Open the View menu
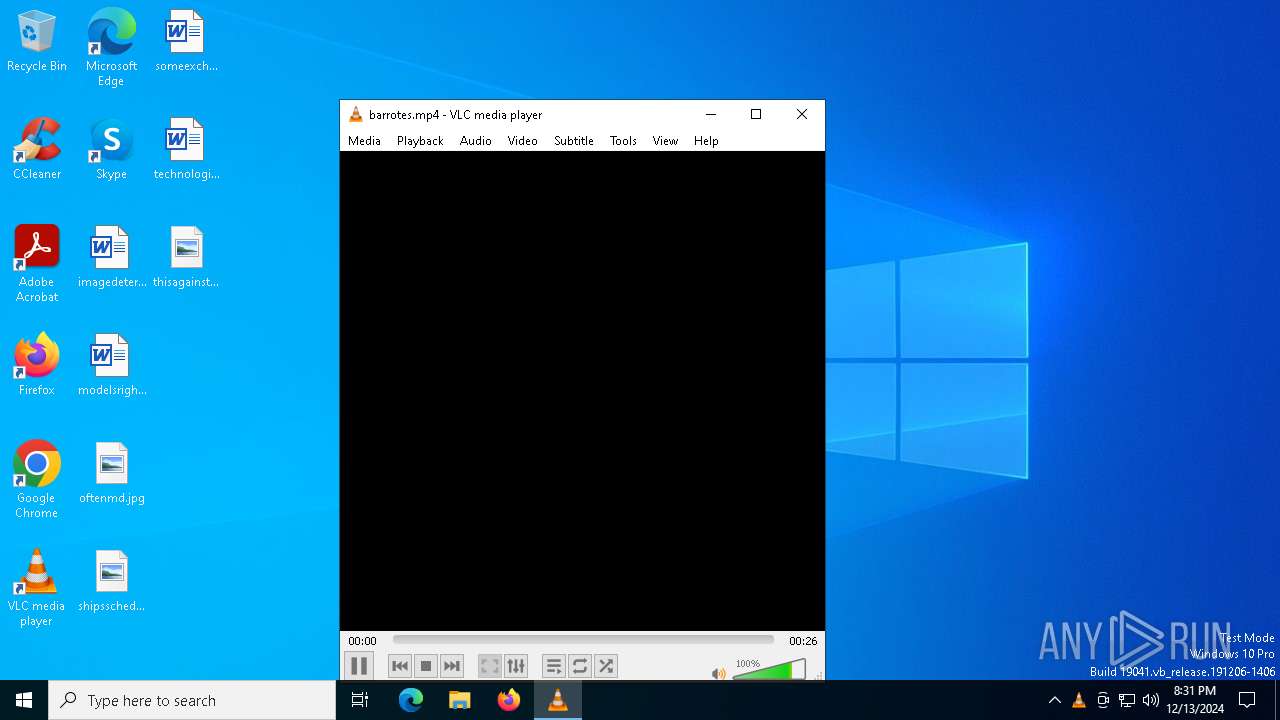The image size is (1280, 720). coord(665,141)
